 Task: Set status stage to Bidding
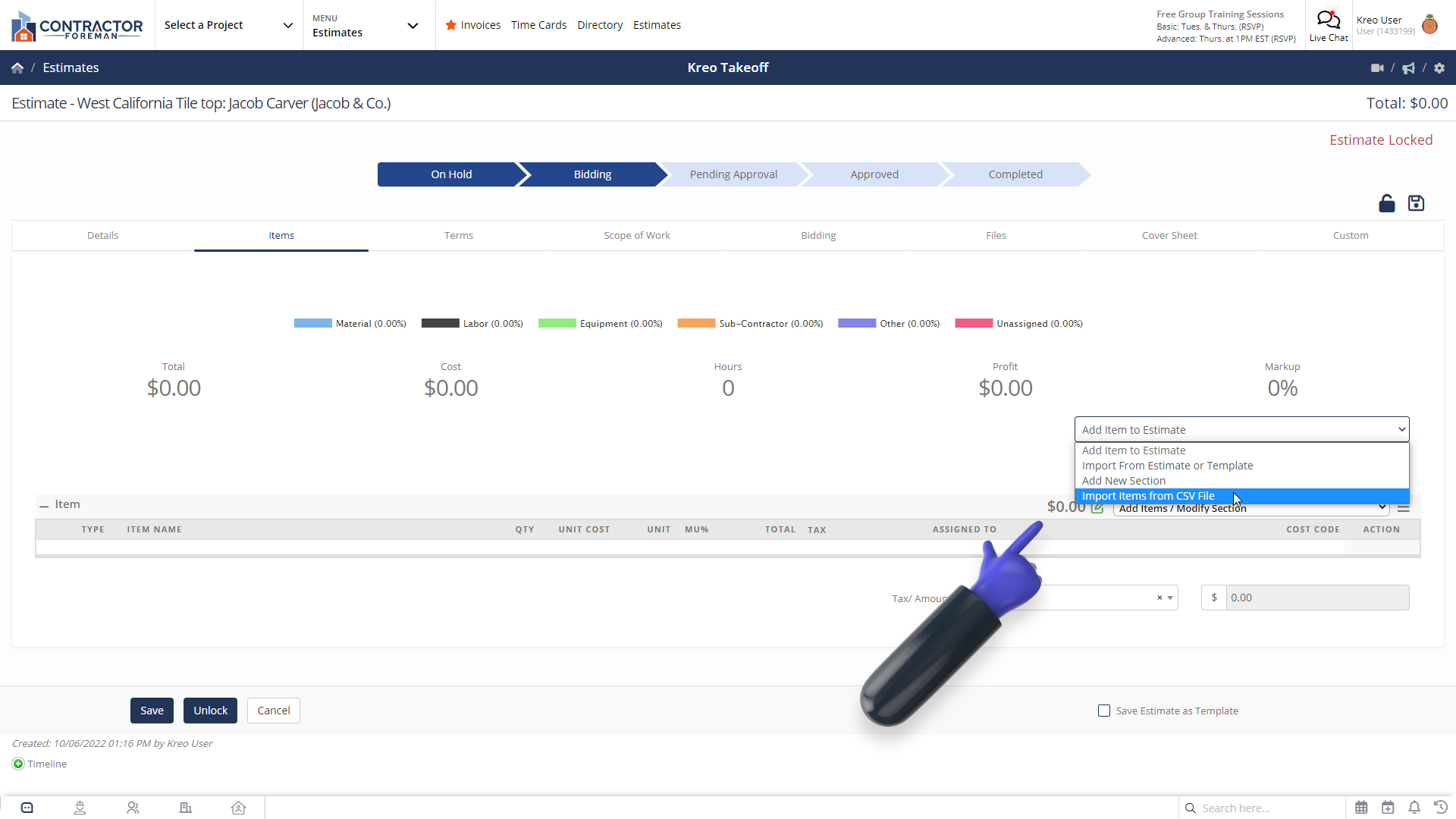[591, 174]
